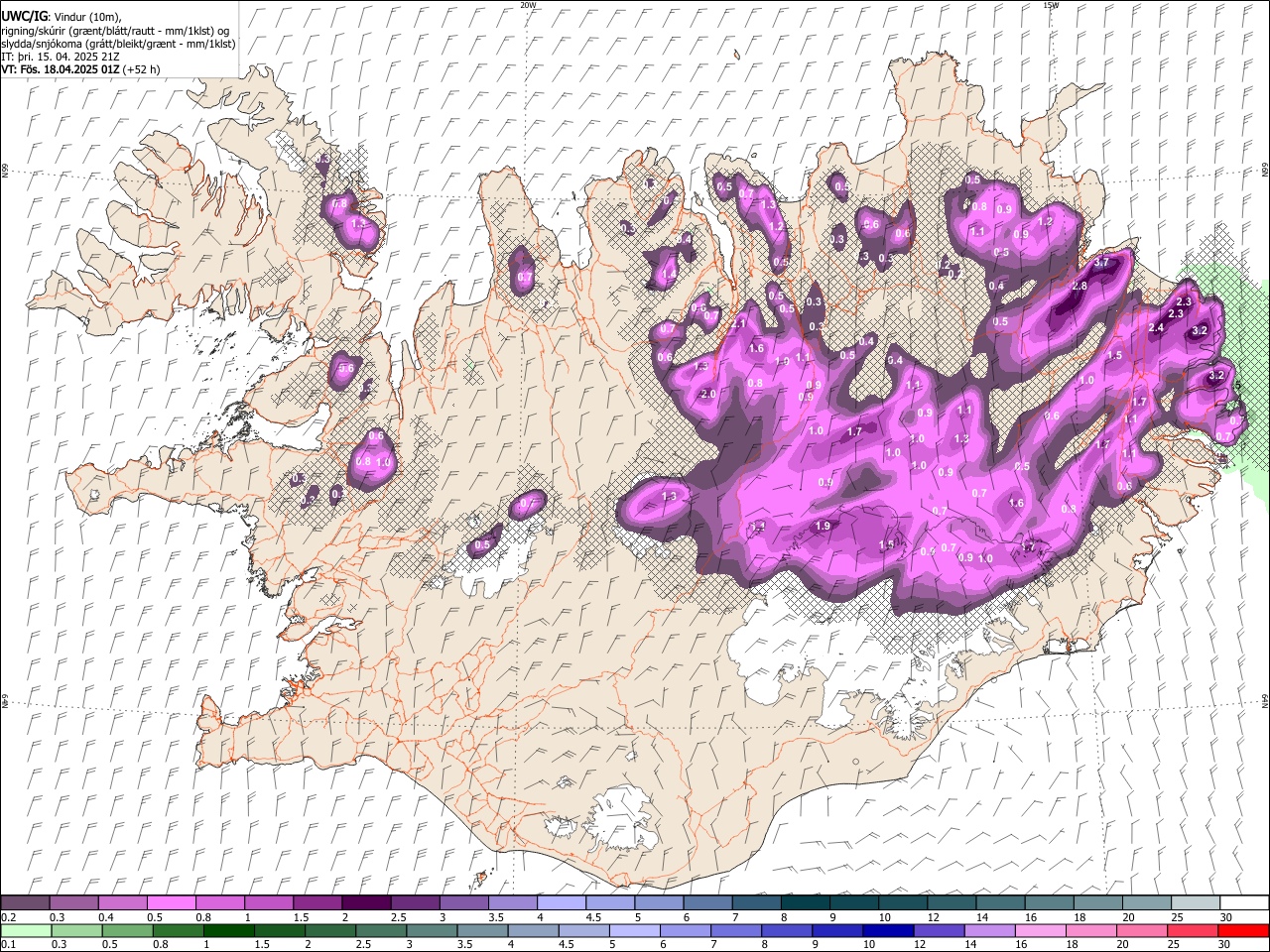Click the bright pink 0.5–0.8 snow legend swatch
Image resolution: width=1270 pixels, height=952 pixels.
click(x=172, y=902)
